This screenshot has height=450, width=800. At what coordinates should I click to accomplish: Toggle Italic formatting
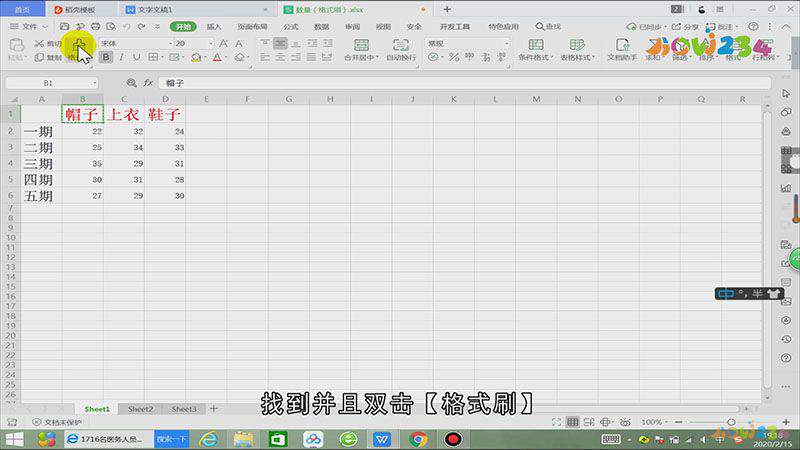point(121,57)
